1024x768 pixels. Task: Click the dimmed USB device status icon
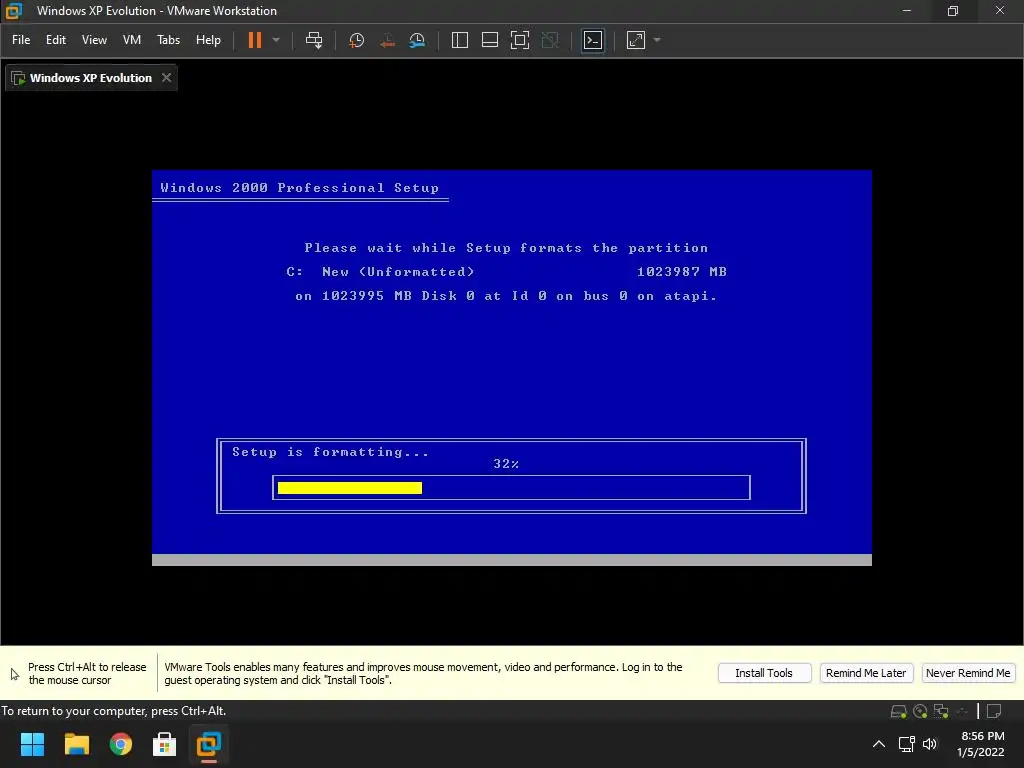click(x=962, y=711)
